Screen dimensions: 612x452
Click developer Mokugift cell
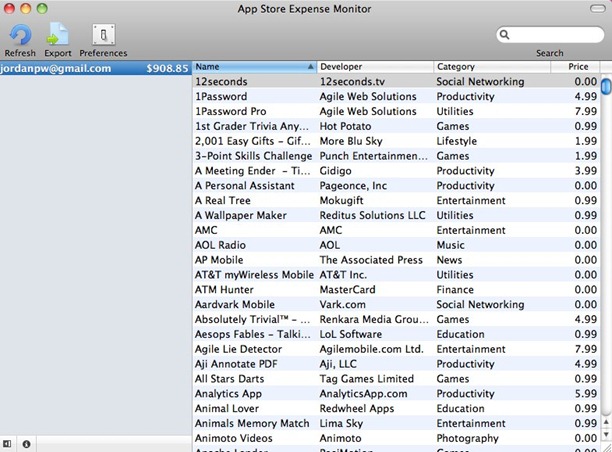pos(342,200)
